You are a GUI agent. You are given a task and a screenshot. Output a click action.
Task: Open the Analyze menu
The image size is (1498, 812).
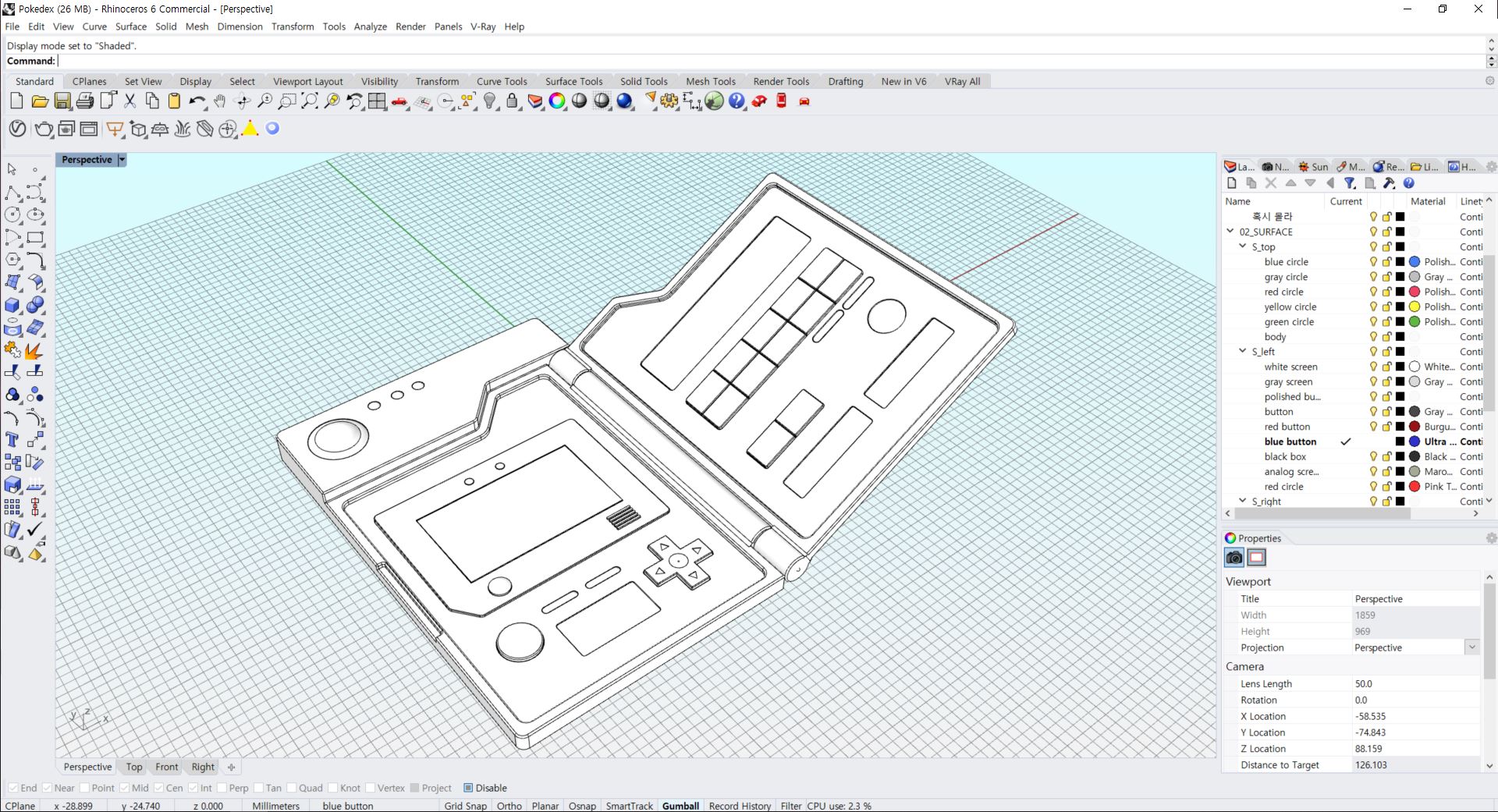pos(371,27)
